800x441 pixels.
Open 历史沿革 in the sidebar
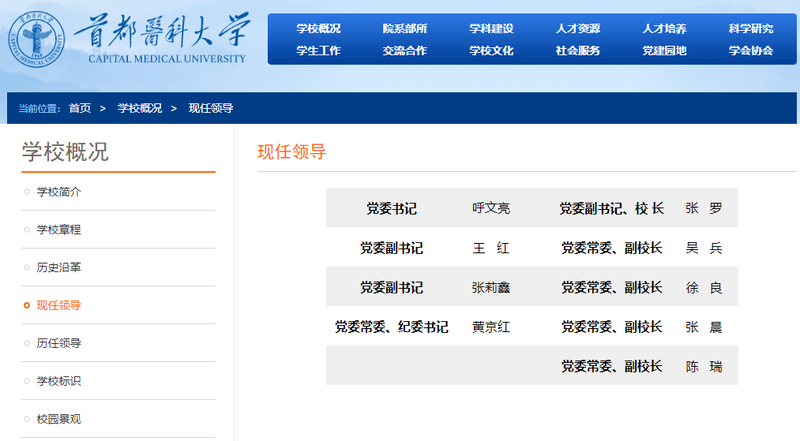pos(59,268)
